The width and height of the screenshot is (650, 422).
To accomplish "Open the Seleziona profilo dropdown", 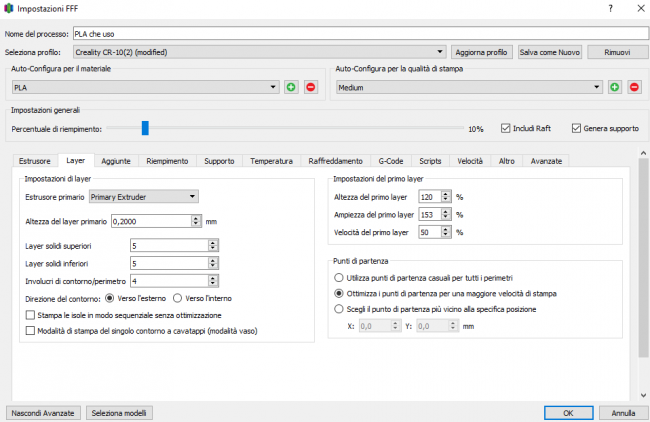I will pyautogui.click(x=440, y=51).
